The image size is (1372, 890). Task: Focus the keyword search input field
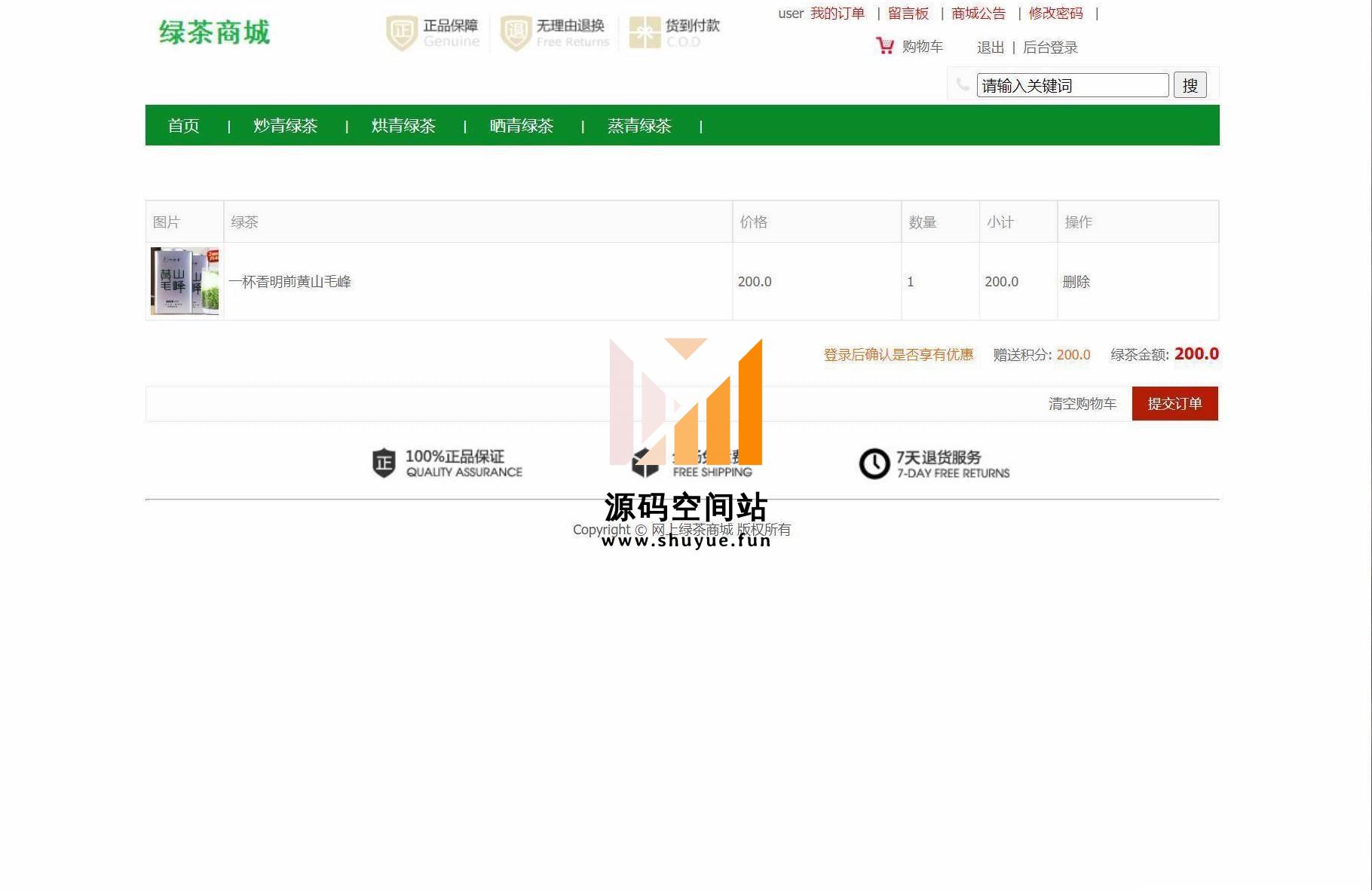coord(1073,85)
